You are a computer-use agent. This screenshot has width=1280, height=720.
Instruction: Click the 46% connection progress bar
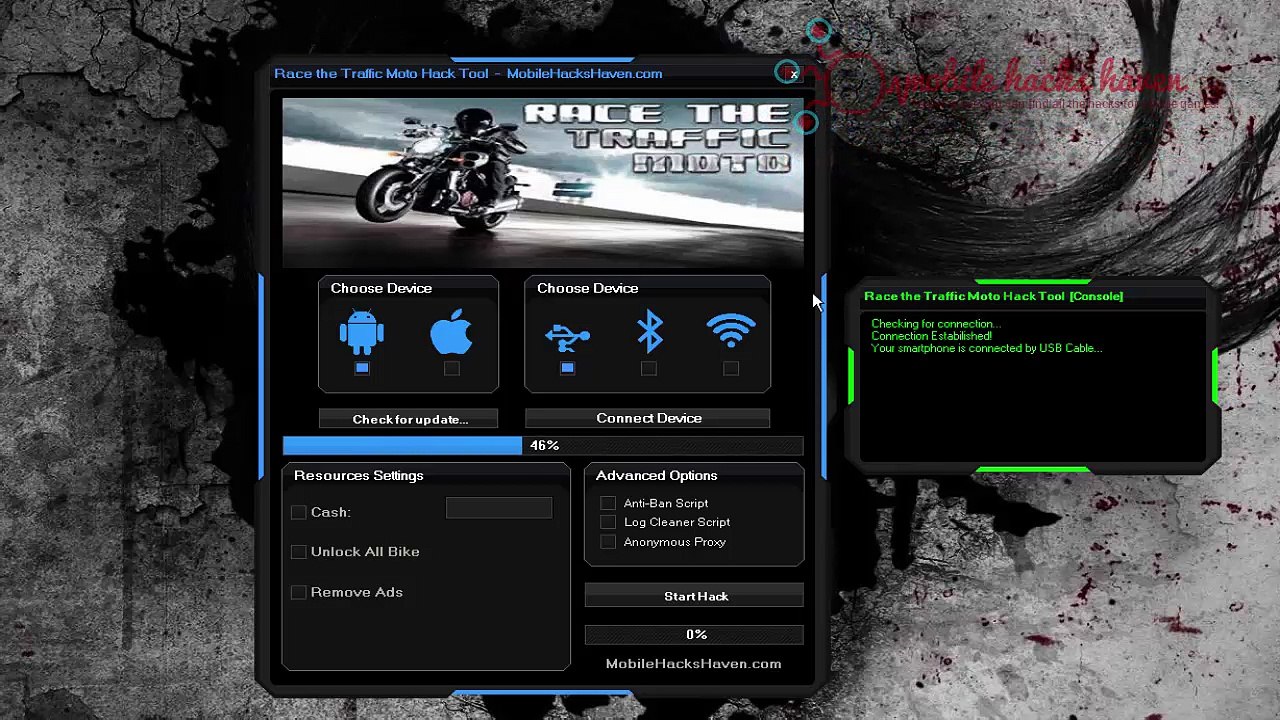point(543,445)
